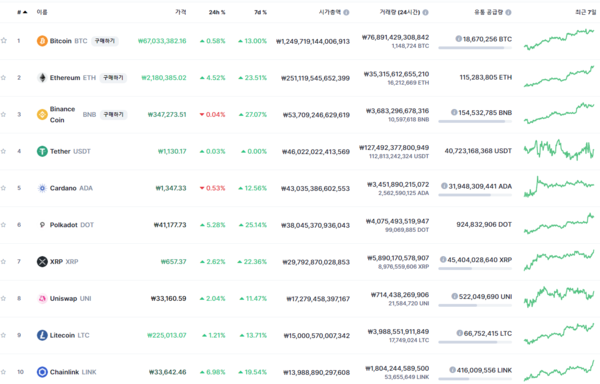Image resolution: width=600 pixels, height=384 pixels.
Task: Toggle Chainlink favorite star
Action: [4, 372]
